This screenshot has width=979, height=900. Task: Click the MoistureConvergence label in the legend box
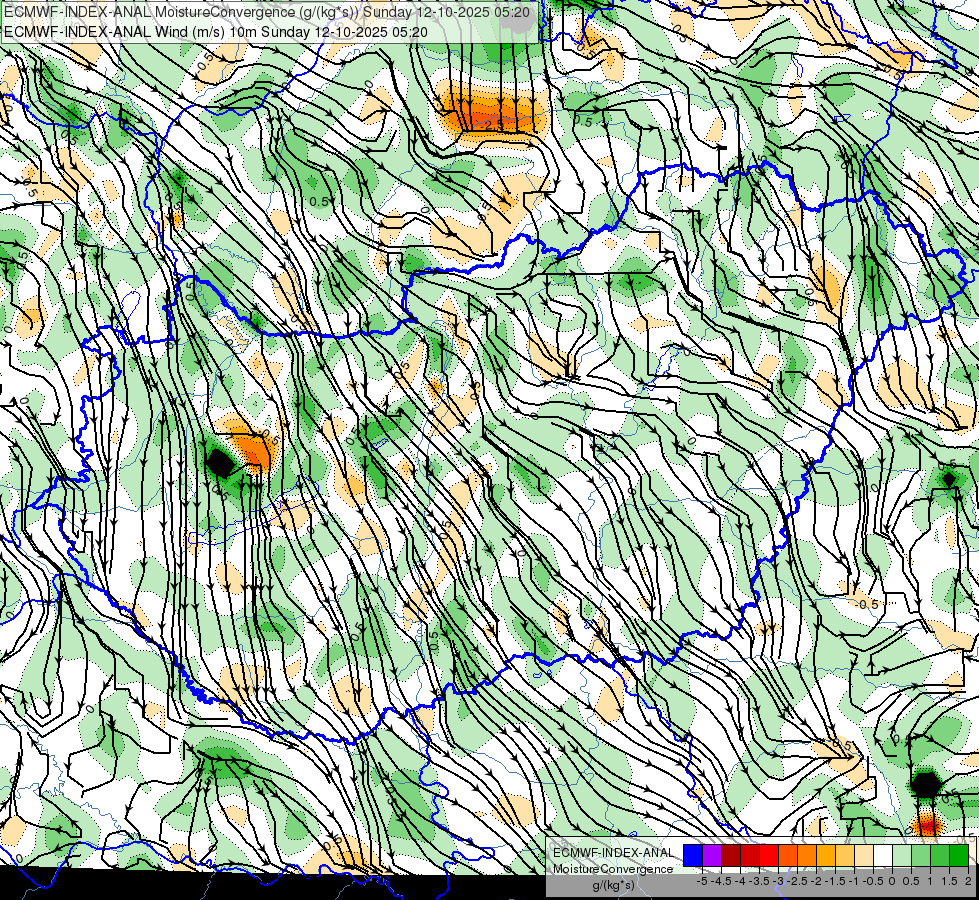coord(613,869)
